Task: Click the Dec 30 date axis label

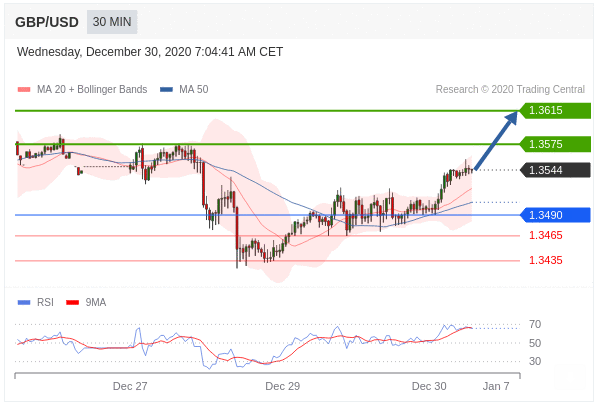Action: click(x=429, y=386)
